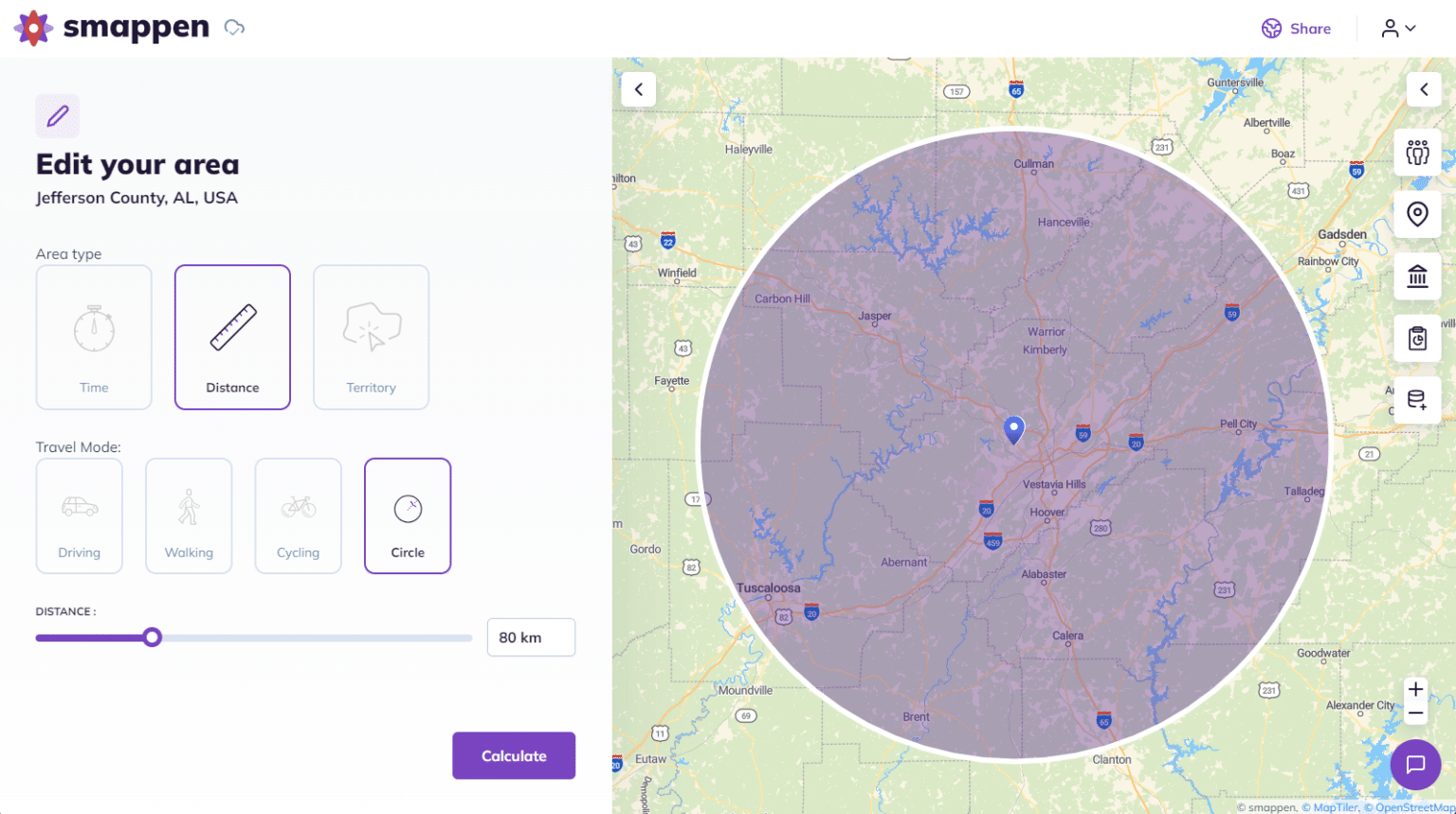Open the population data panel

[1416, 152]
